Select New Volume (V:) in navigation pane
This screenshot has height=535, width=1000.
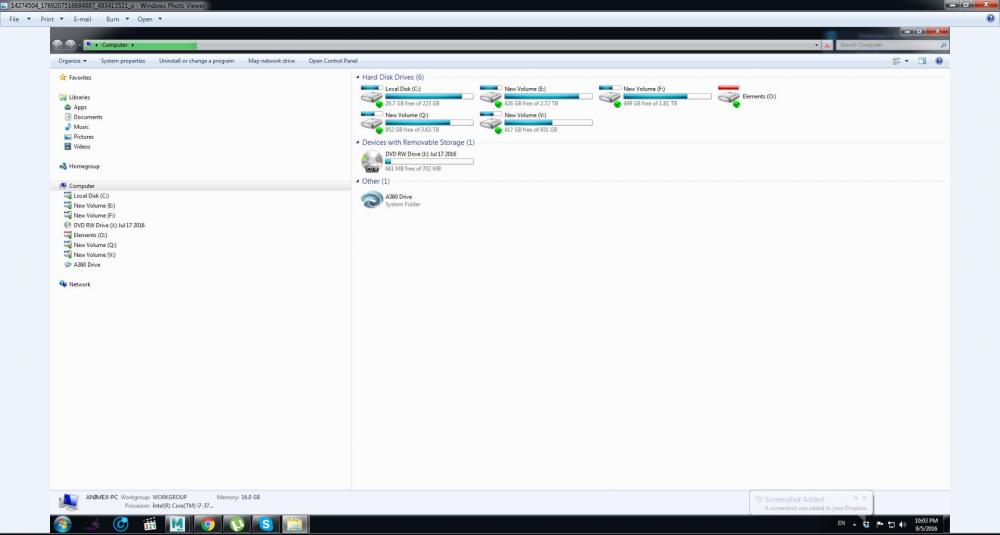coord(90,255)
